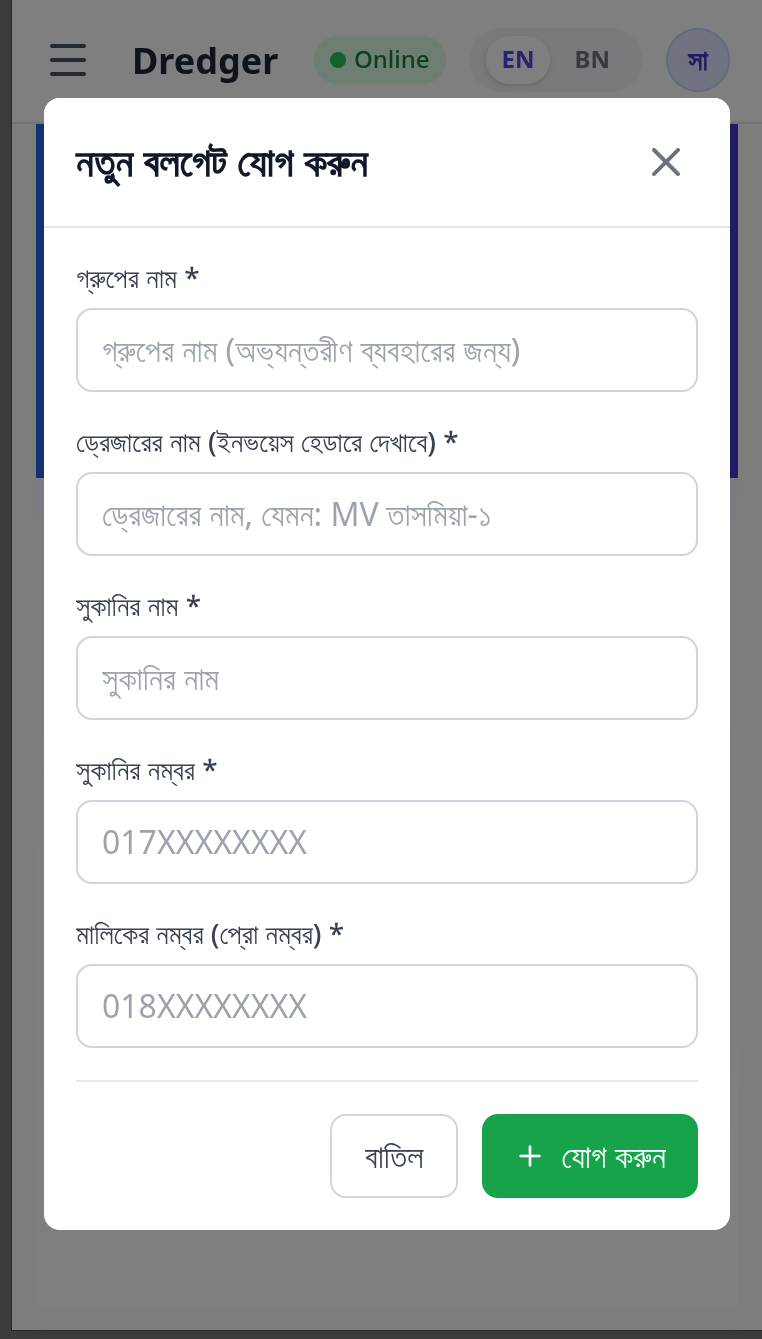Open the profile menu via the সা avatar
The width and height of the screenshot is (762, 1339).
coord(697,60)
